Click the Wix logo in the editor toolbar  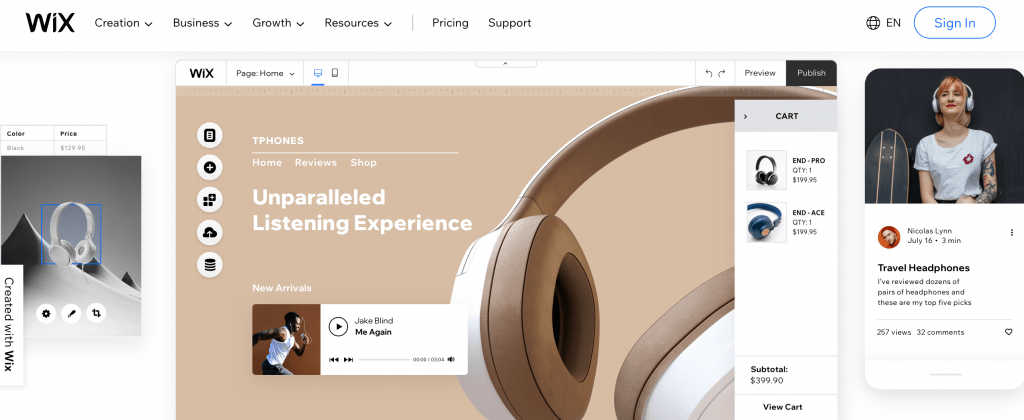201,73
